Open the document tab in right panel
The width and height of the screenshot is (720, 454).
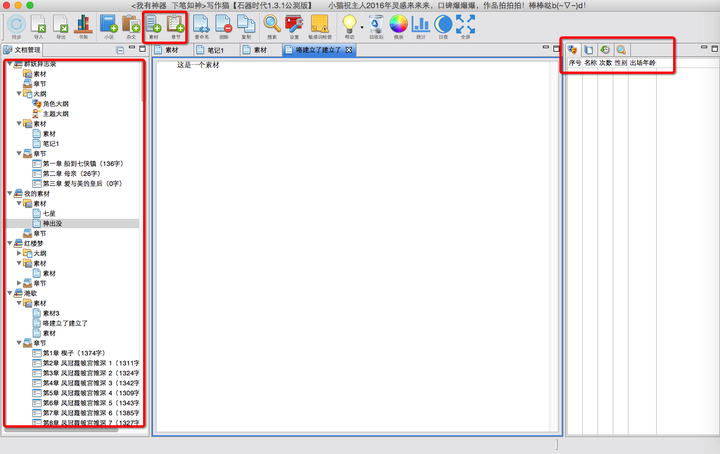point(589,50)
